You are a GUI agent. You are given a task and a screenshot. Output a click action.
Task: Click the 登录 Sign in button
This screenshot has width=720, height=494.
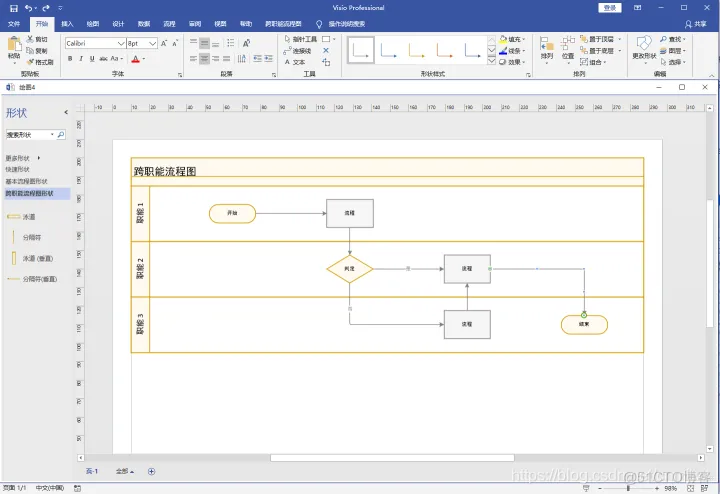click(610, 8)
